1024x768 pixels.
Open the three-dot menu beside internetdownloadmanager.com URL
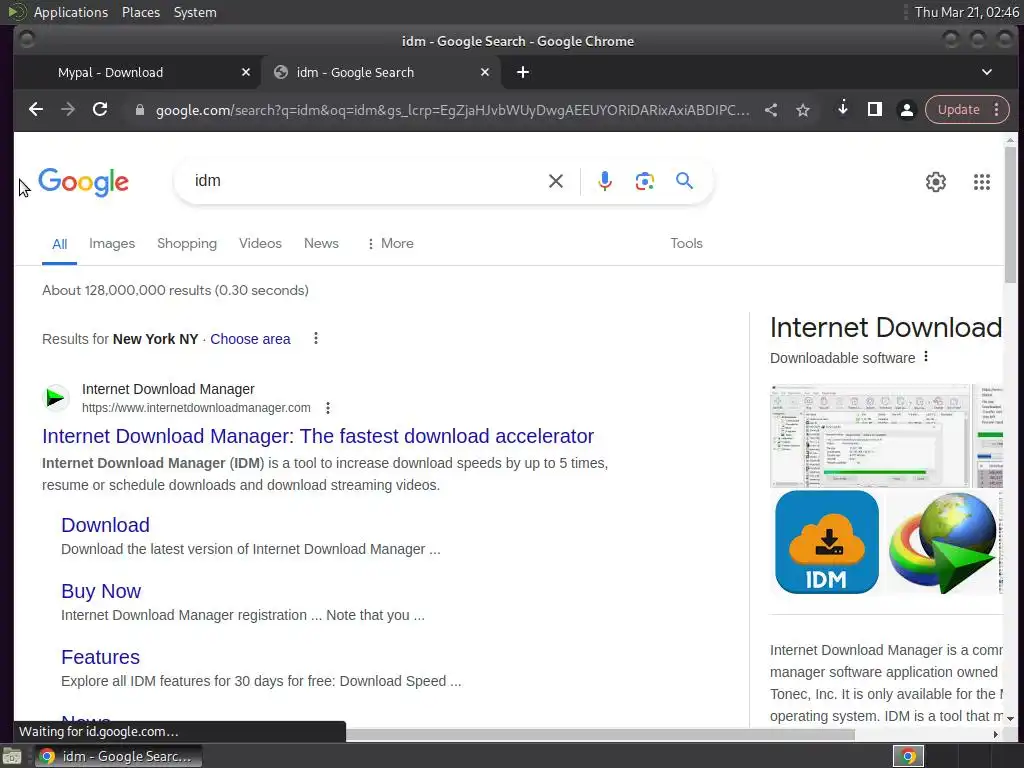coord(328,408)
